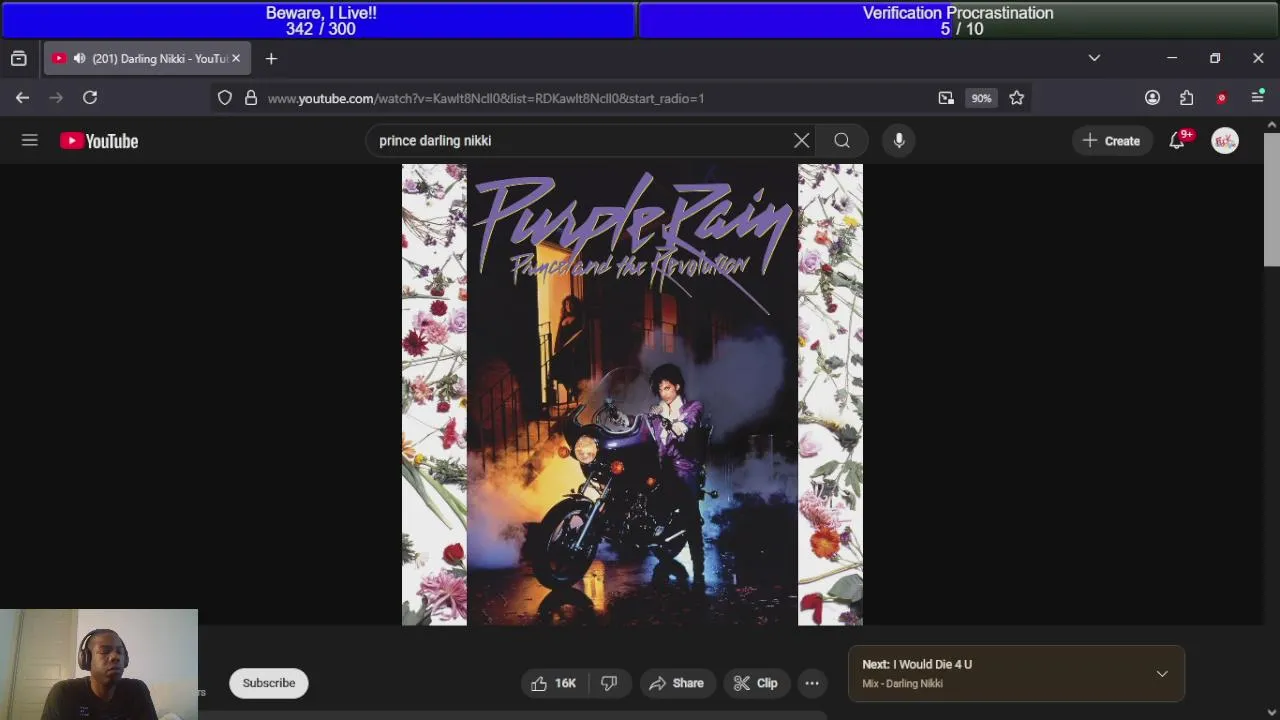This screenshot has width=1280, height=720.
Task: Go to YouTube home via logo
Action: [99, 141]
